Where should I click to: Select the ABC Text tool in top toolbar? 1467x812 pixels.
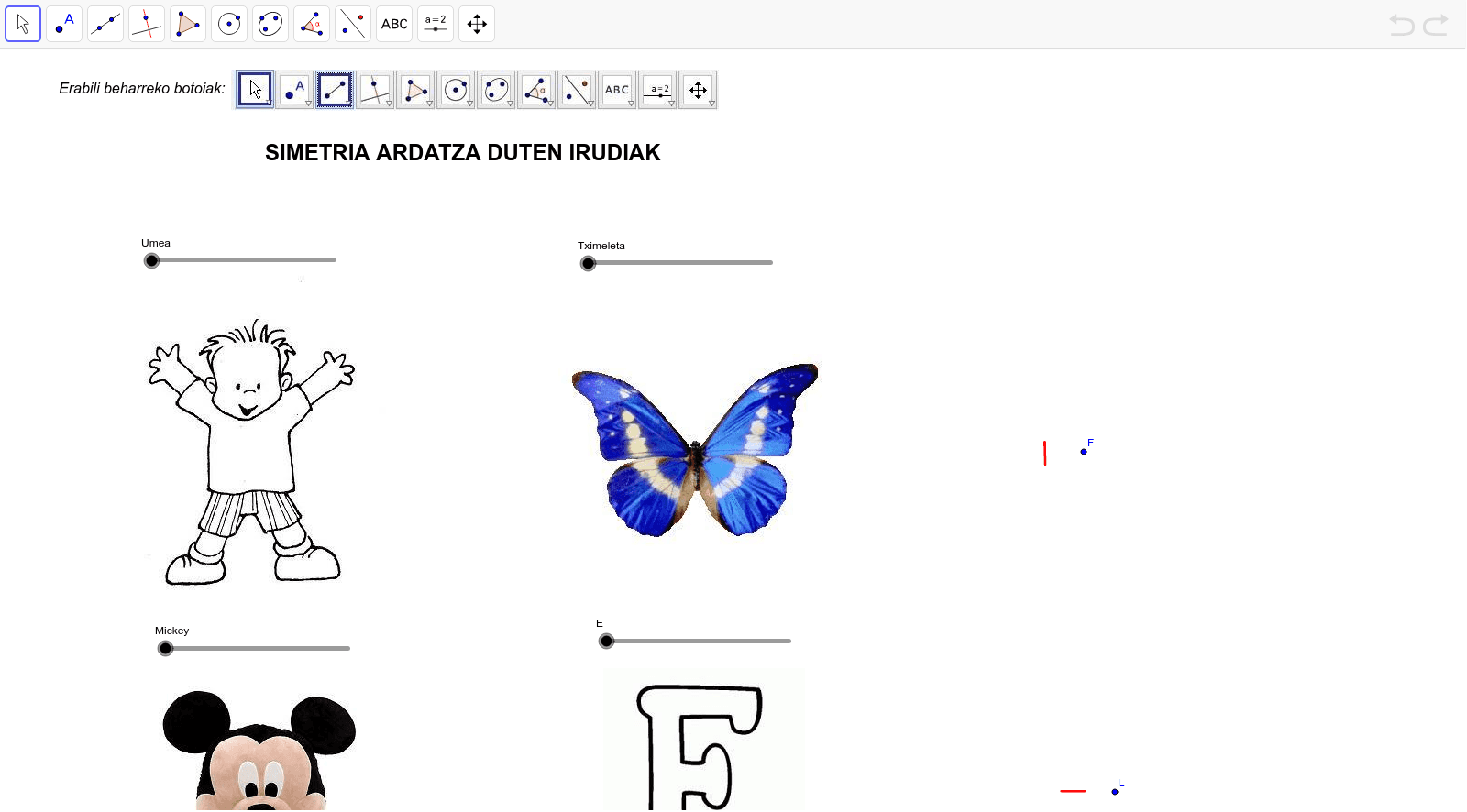tap(394, 24)
